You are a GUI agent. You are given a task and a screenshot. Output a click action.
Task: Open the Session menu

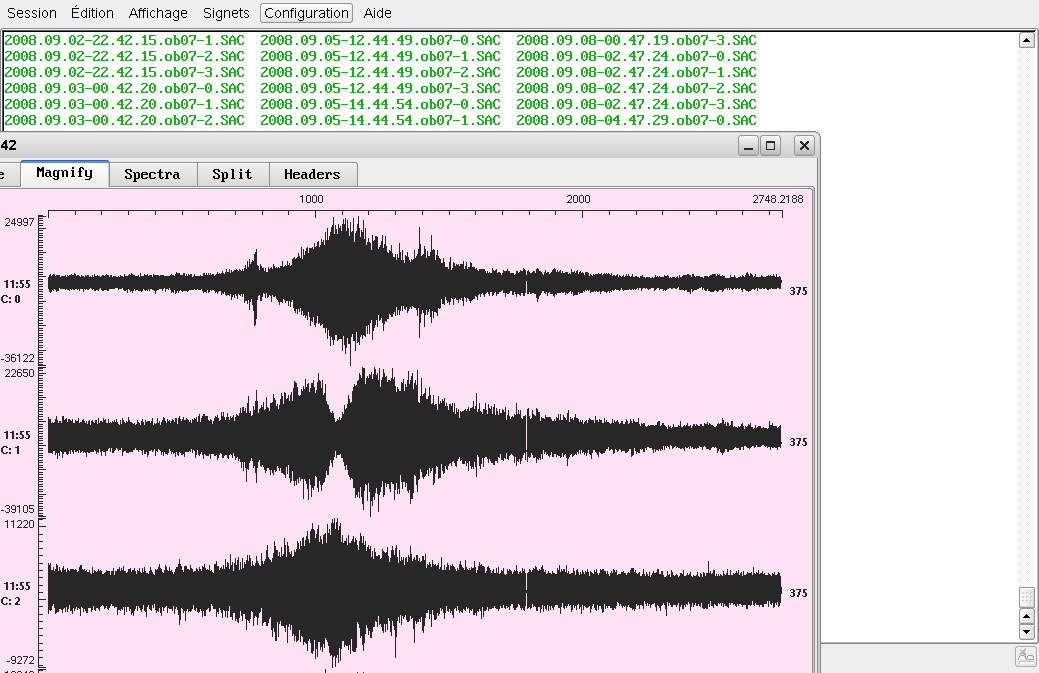coord(32,13)
